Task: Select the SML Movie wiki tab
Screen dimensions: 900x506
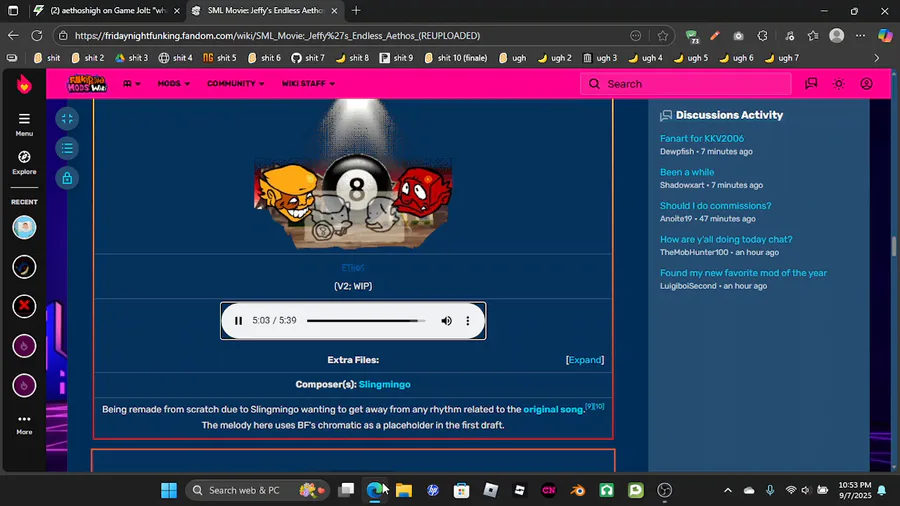Action: (265, 10)
